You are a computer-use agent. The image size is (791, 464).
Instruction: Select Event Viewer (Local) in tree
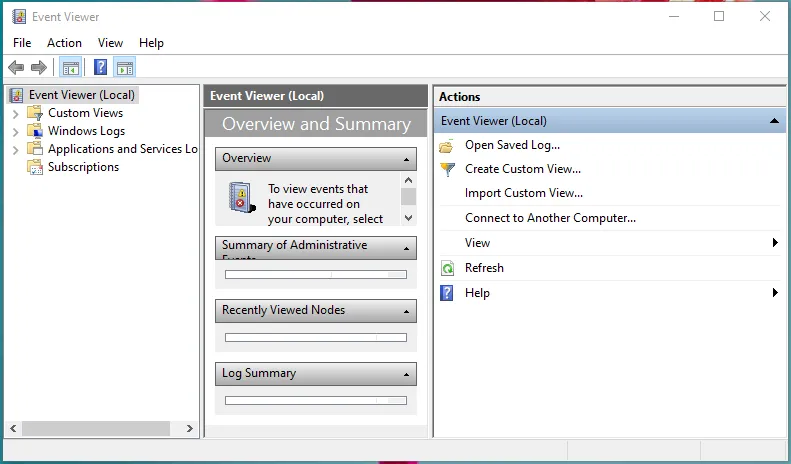[82, 95]
